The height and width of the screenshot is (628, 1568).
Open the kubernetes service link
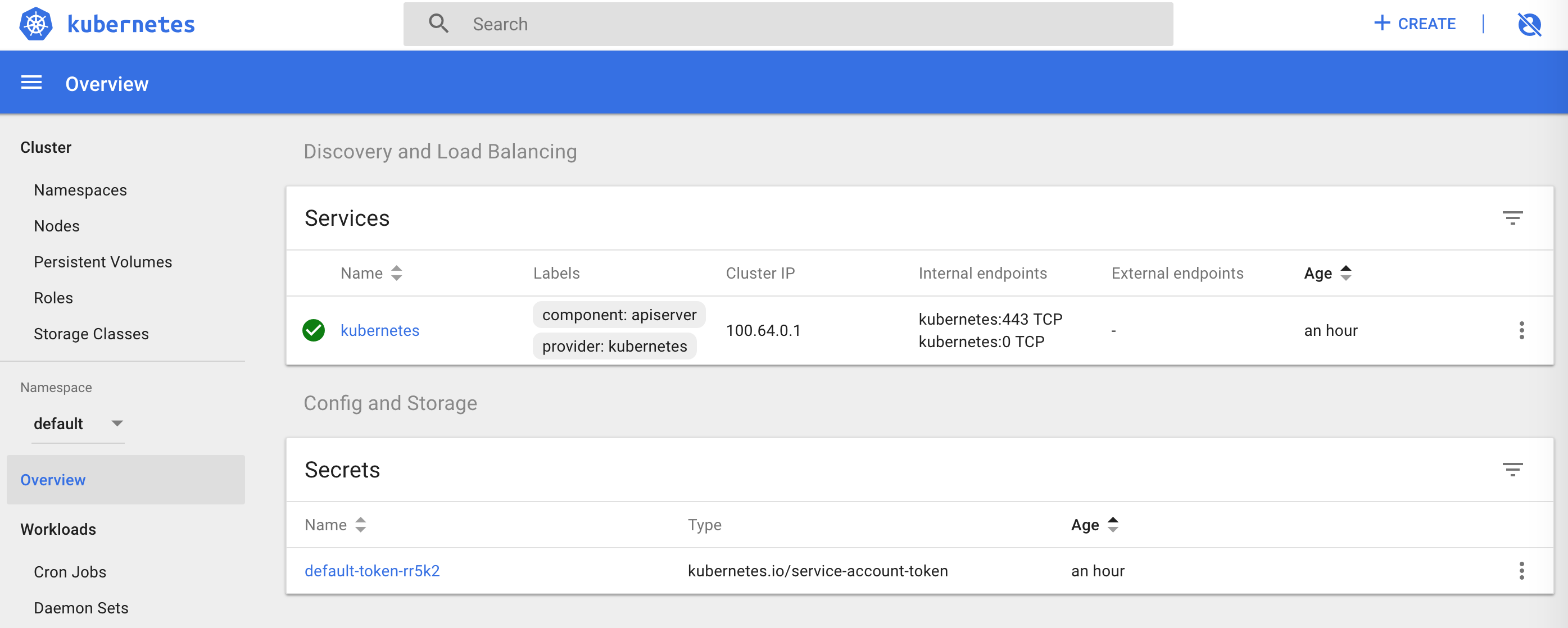(380, 330)
